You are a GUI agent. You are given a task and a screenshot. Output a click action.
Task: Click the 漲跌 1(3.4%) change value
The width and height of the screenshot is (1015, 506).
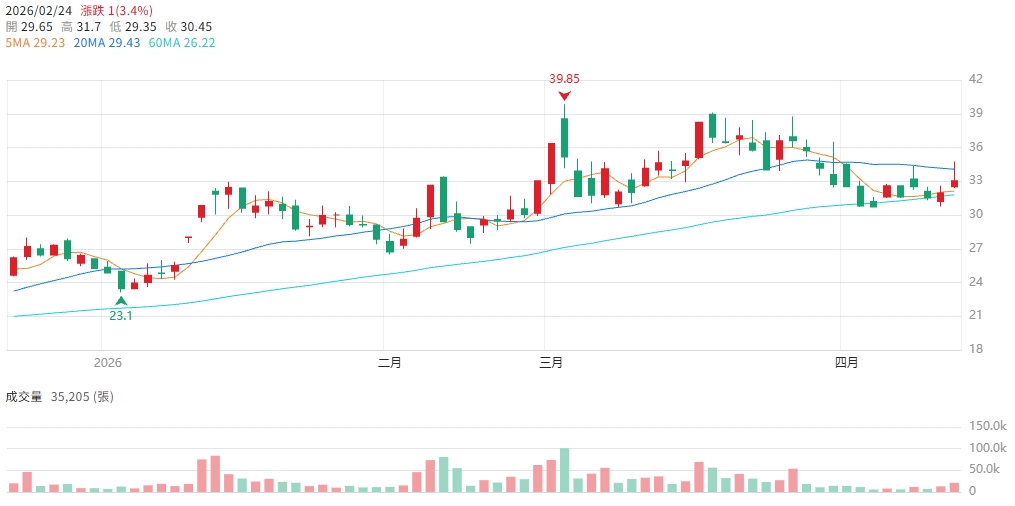tap(116, 11)
